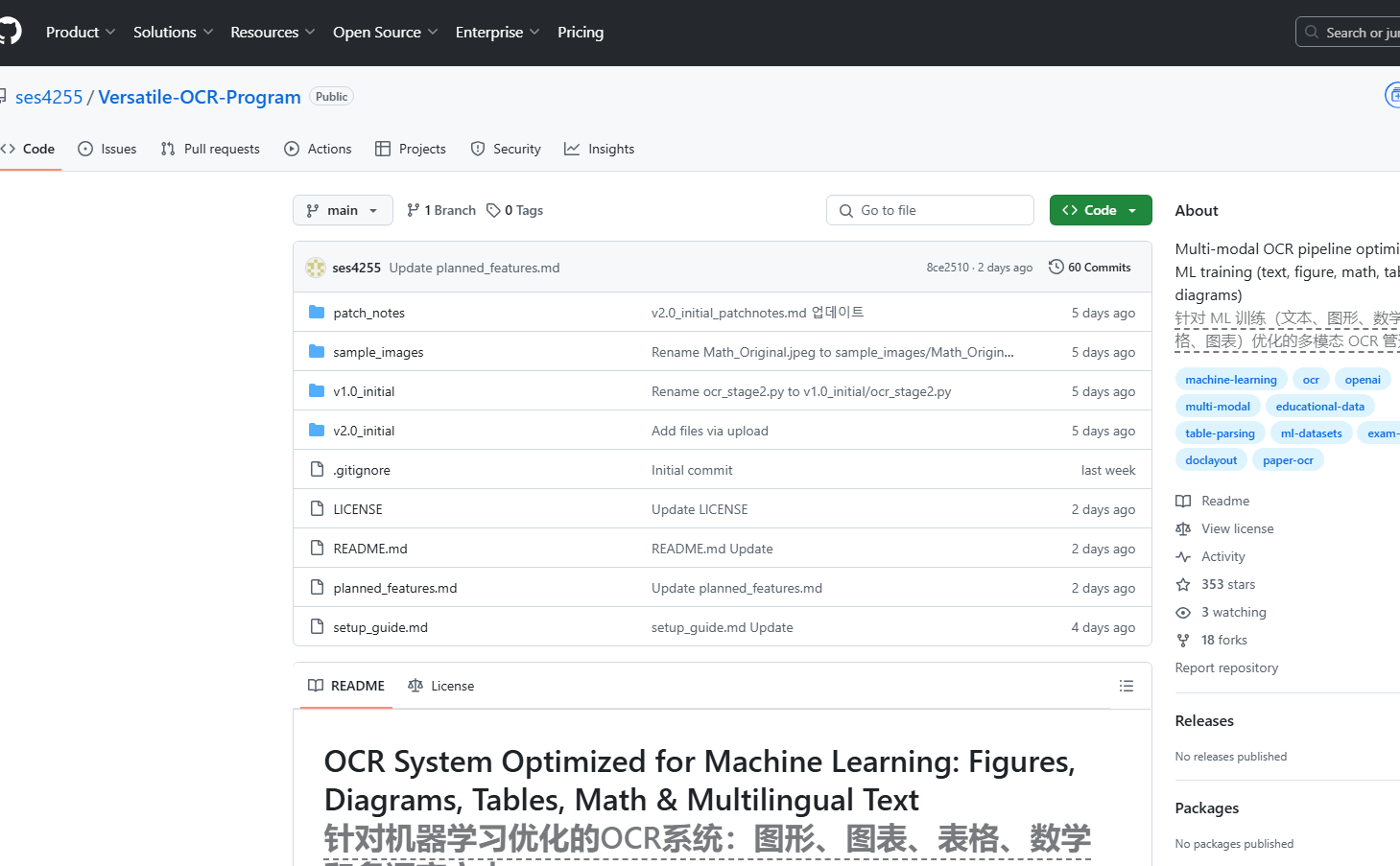
Task: Open the planned_features.md file
Action: pyautogui.click(x=394, y=588)
